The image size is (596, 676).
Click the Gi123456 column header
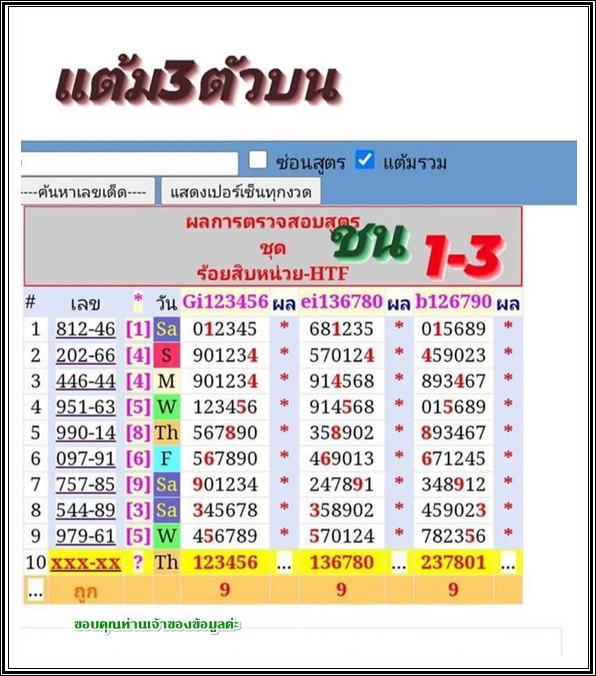(225, 301)
